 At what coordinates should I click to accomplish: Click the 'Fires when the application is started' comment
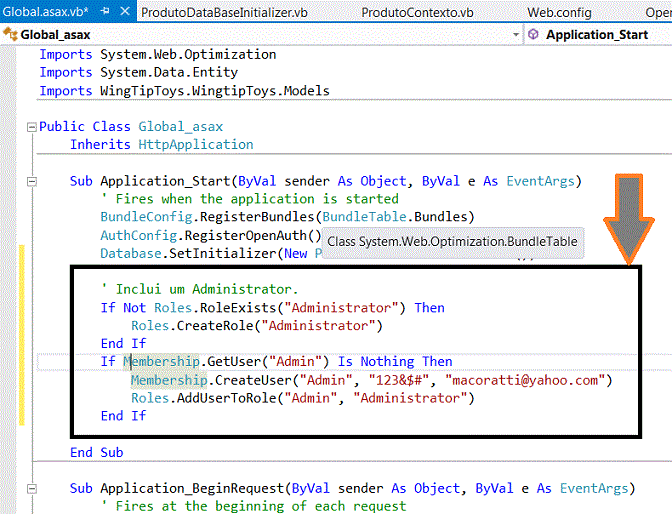coord(250,199)
